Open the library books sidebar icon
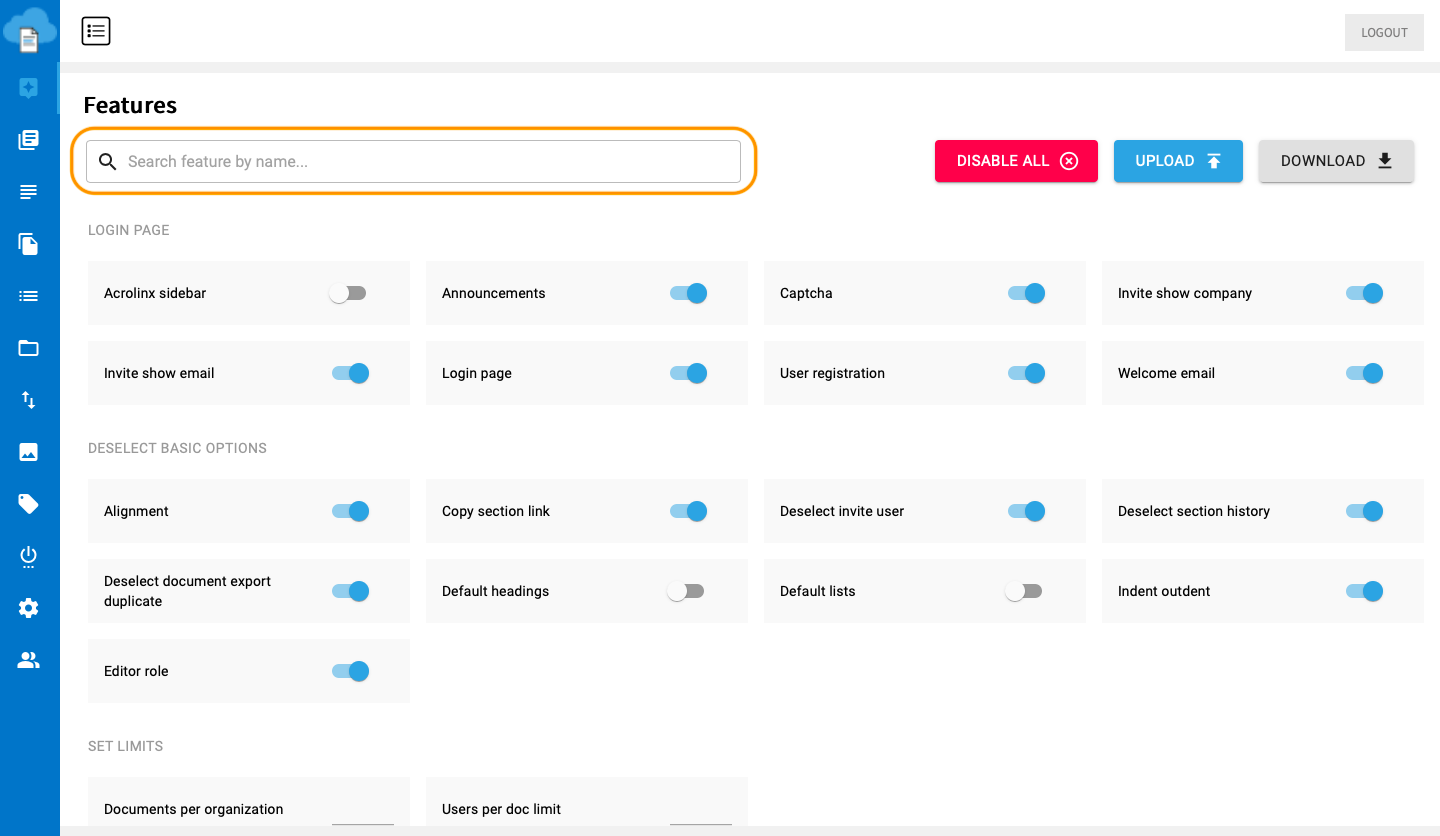Image resolution: width=1440 pixels, height=836 pixels. tap(29, 140)
